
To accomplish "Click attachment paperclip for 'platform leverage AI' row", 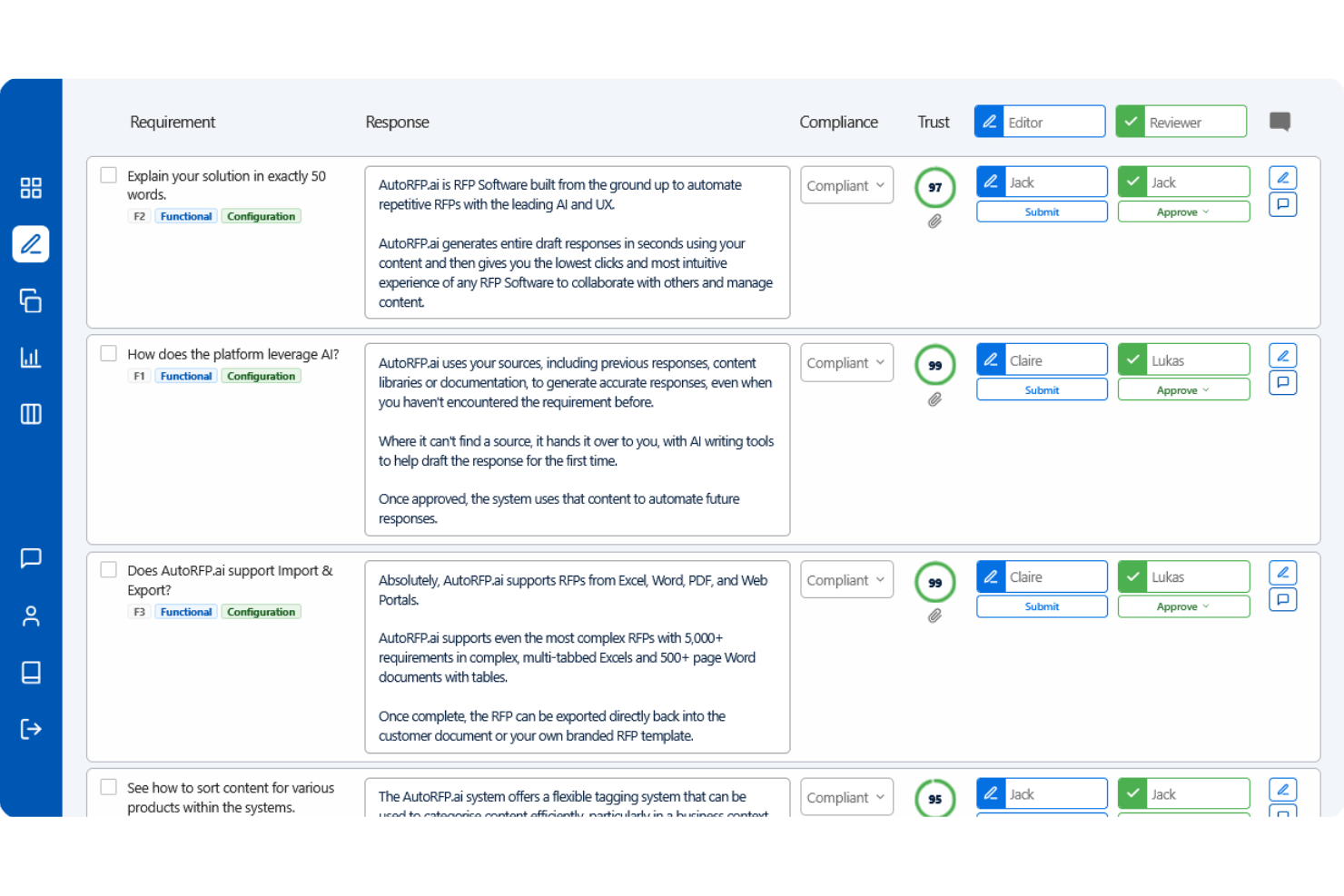I will tap(934, 399).
